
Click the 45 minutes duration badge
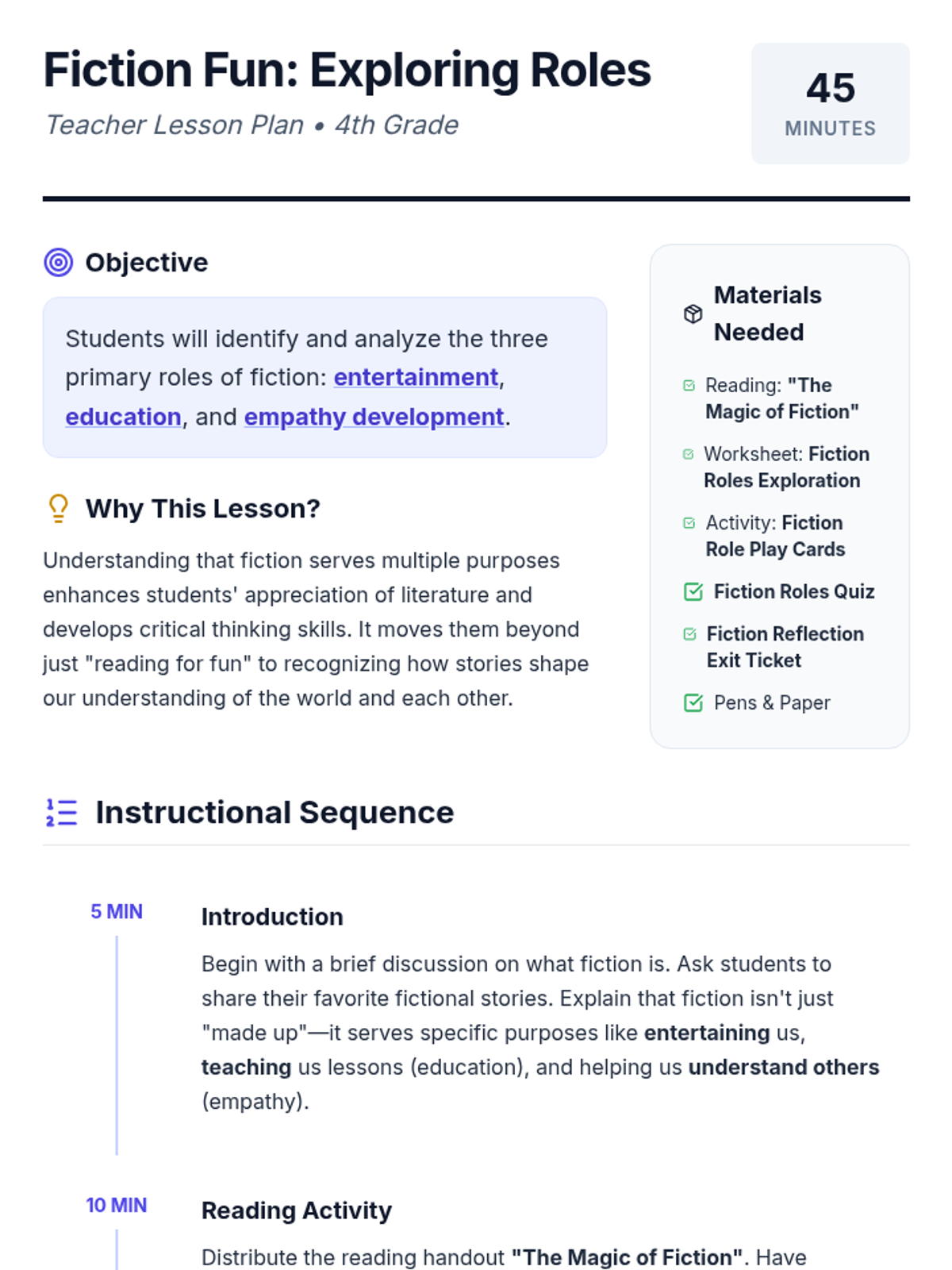click(x=830, y=103)
